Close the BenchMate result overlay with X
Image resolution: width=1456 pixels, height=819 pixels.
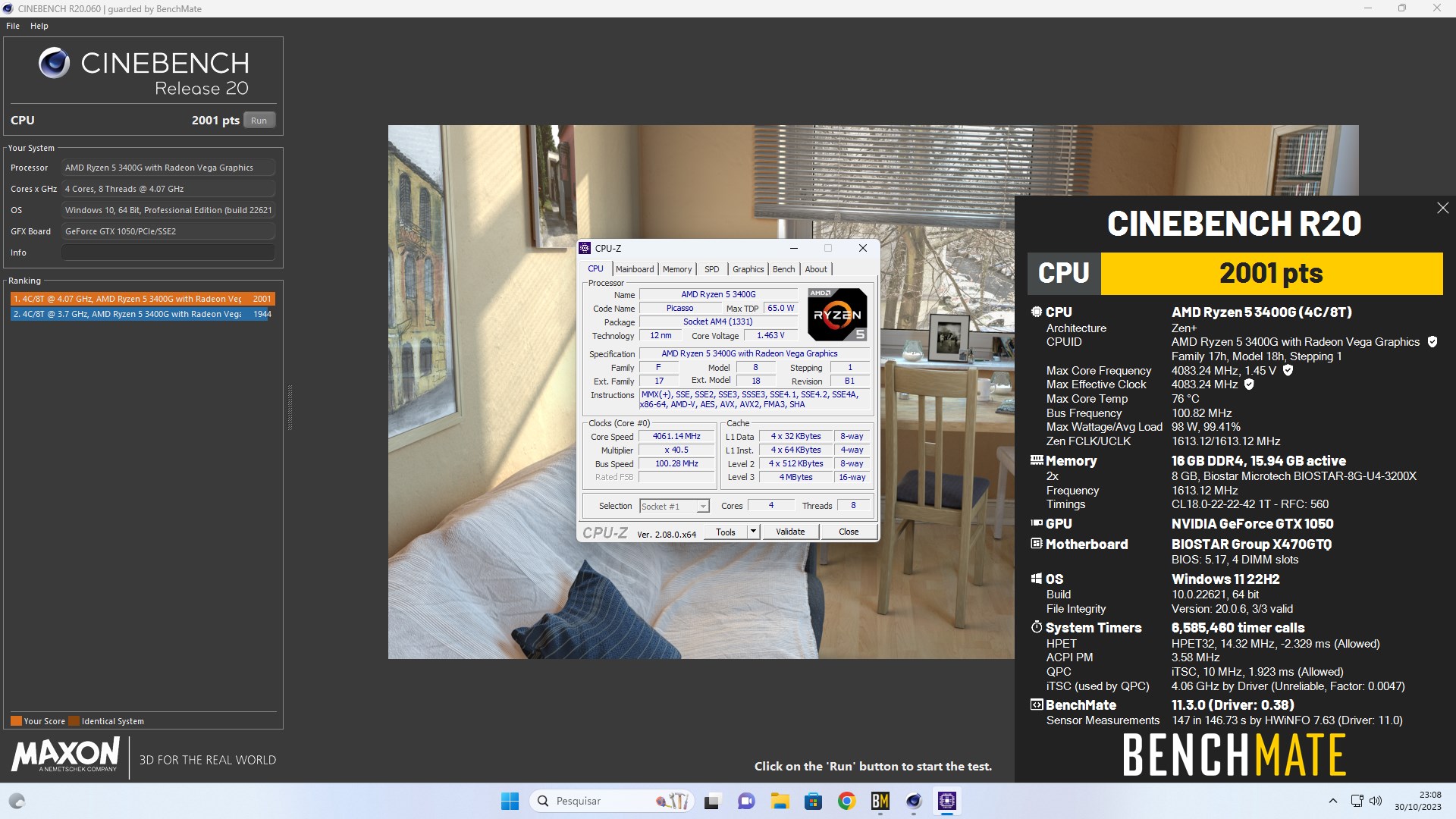[x=1442, y=208]
